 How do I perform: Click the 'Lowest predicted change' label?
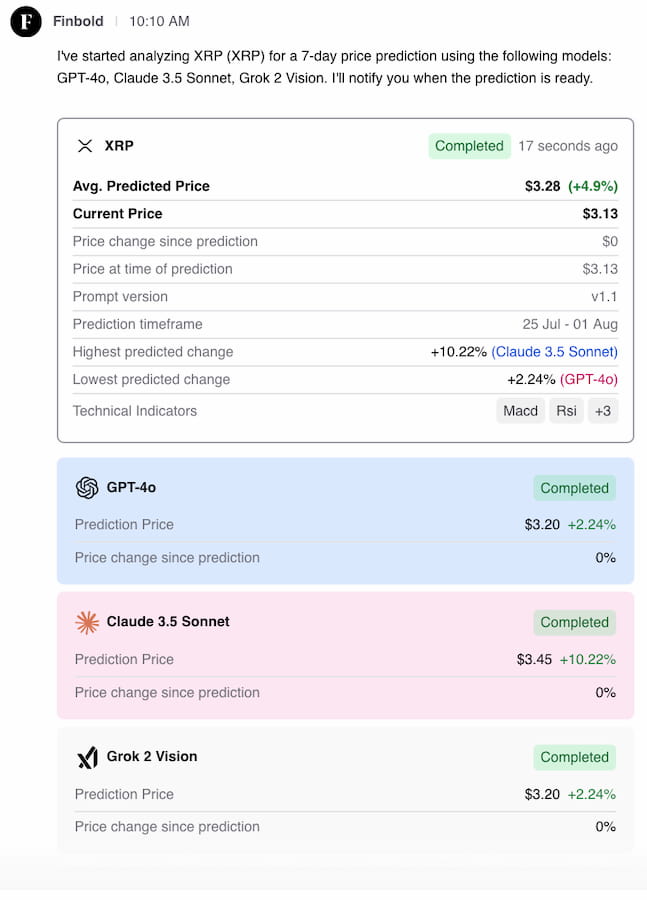pos(151,379)
